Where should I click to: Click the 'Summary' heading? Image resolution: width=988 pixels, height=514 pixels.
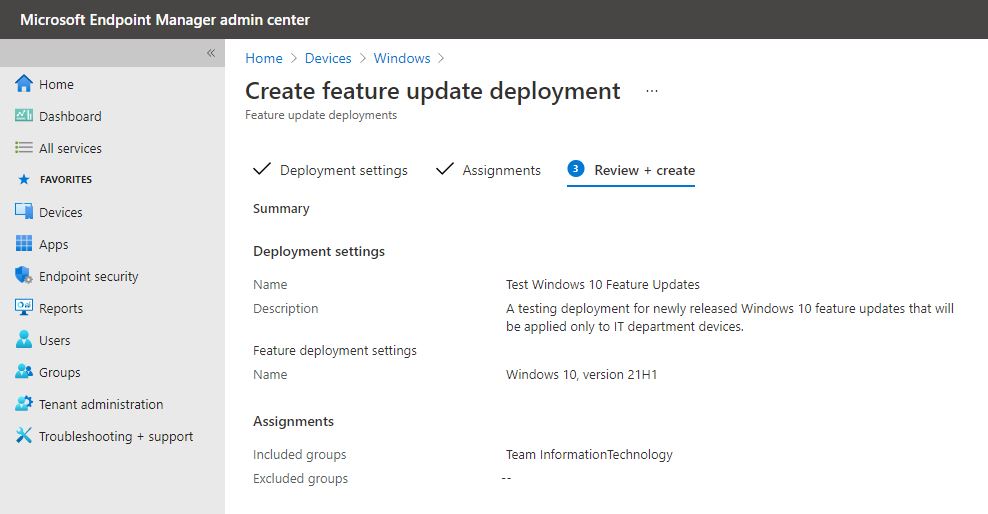pyautogui.click(x=281, y=208)
